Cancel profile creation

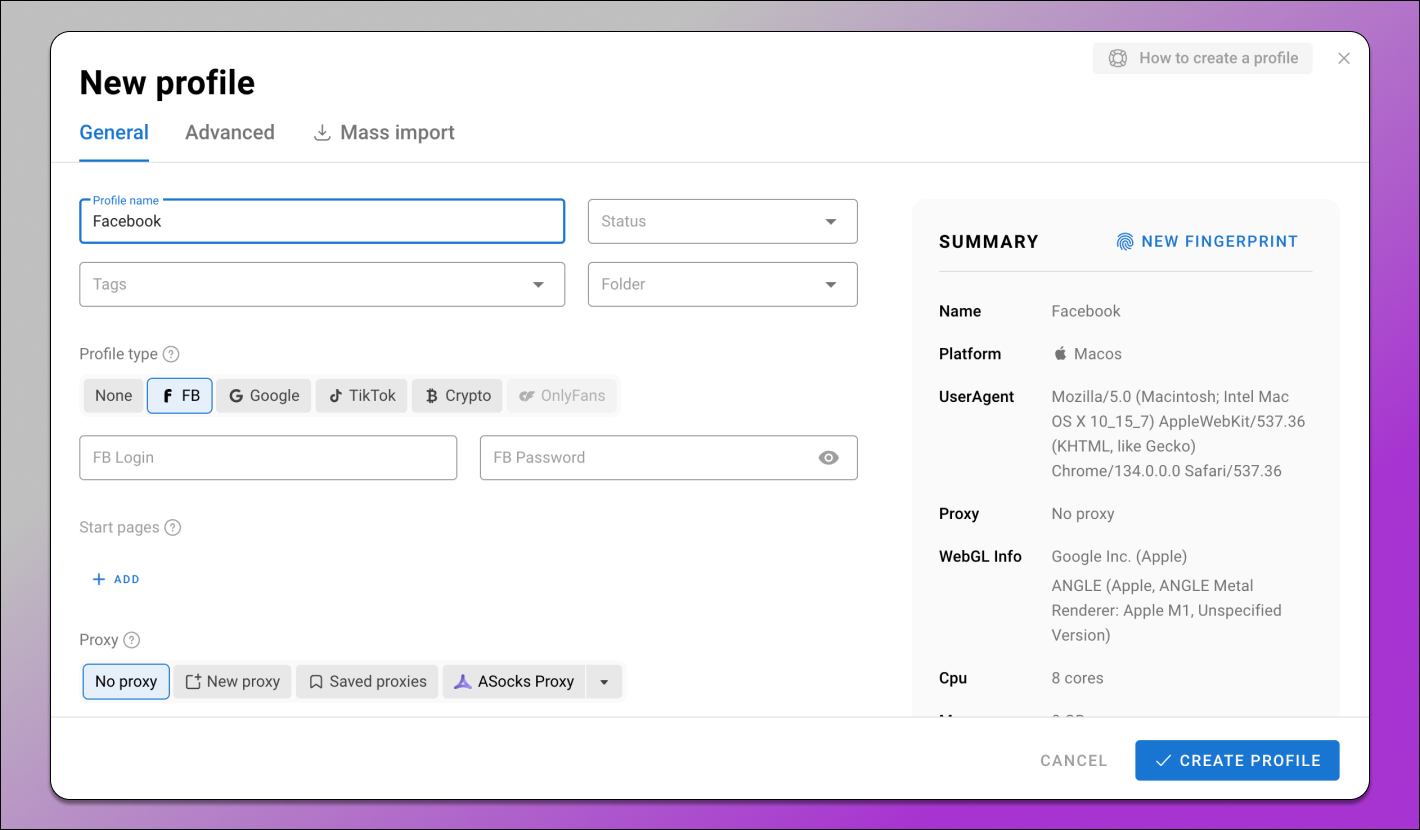(x=1074, y=760)
